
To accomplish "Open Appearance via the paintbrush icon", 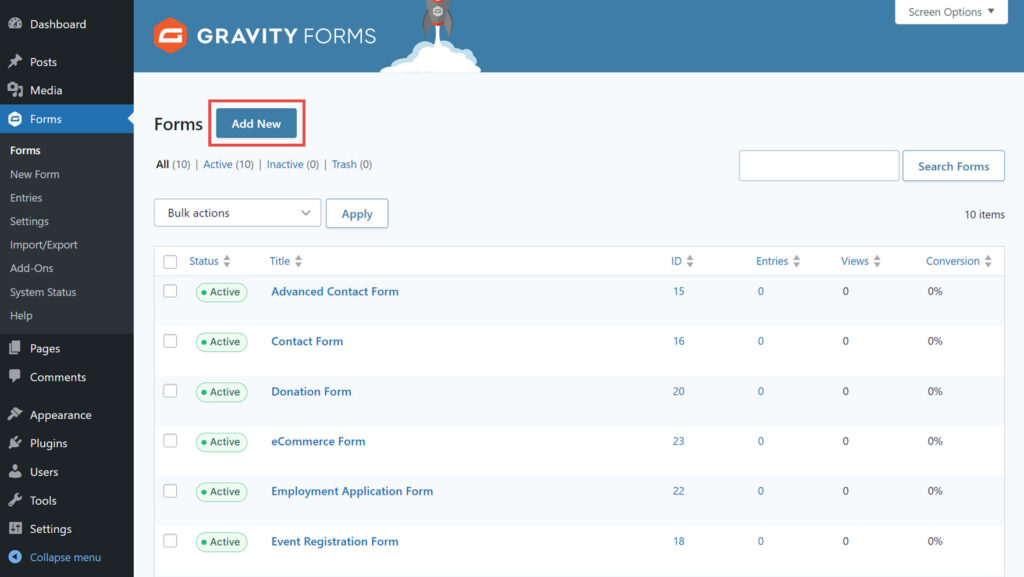I will click(18, 414).
